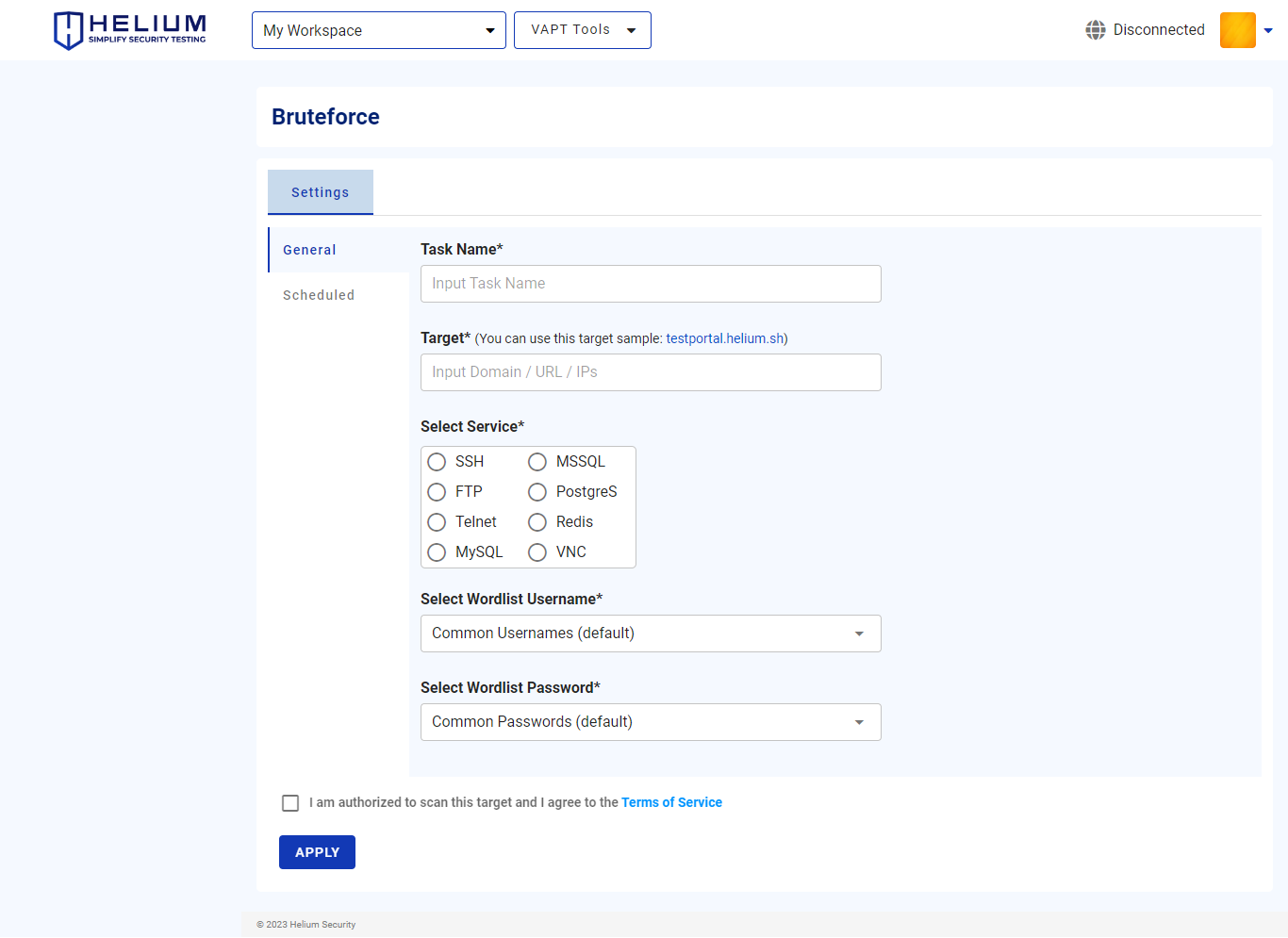This screenshot has width=1288, height=938.
Task: Tick the authorization agreement checkbox
Action: (290, 803)
